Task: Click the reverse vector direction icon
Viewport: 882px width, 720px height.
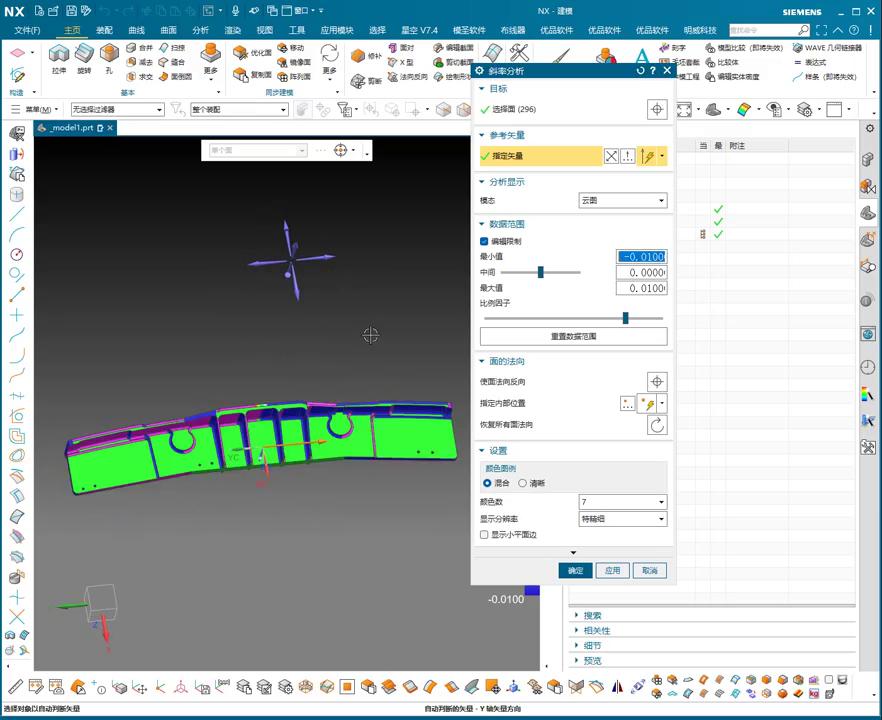Action: (611, 156)
